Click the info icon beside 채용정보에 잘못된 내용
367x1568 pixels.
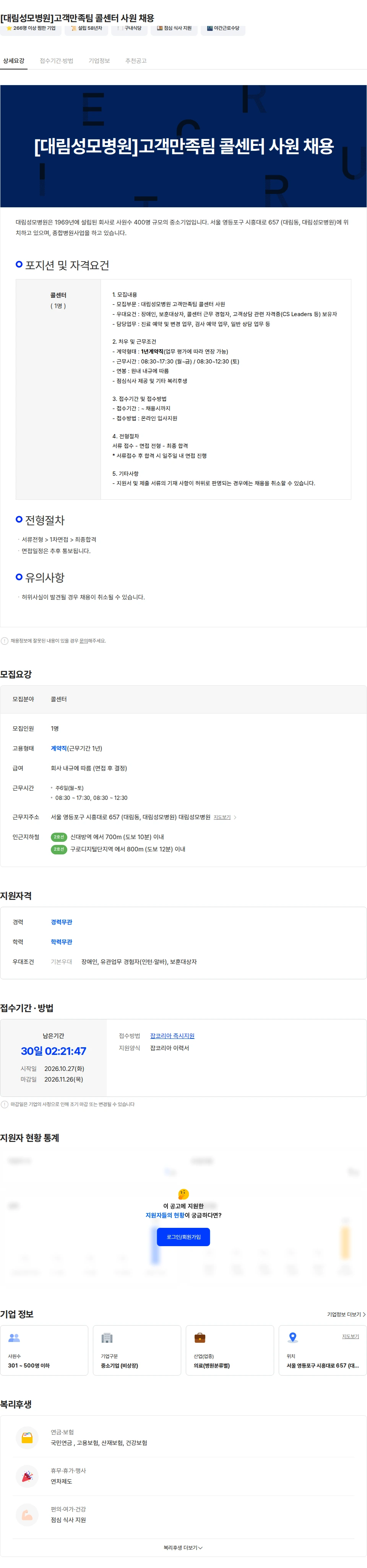pos(5,641)
